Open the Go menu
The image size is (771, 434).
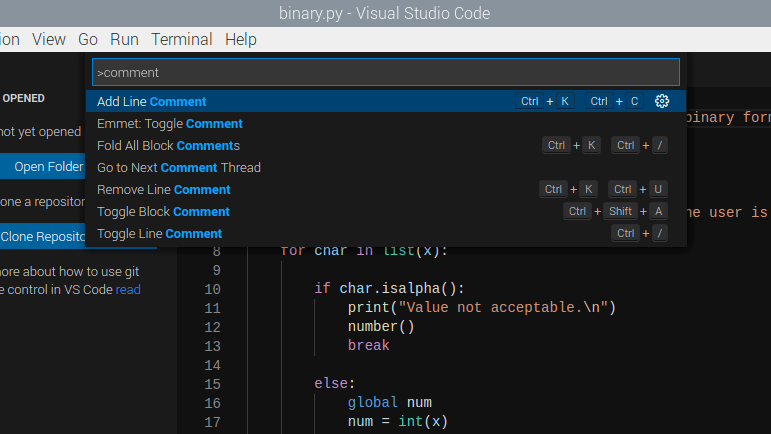(88, 39)
